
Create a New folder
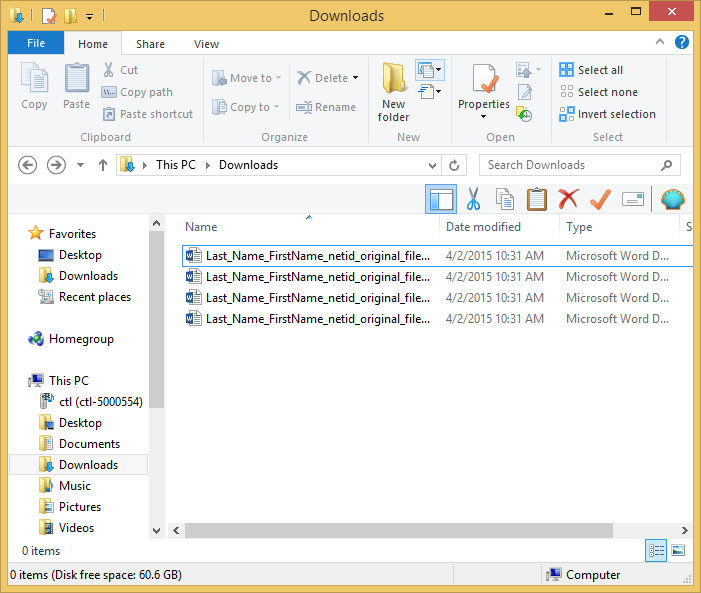click(x=393, y=92)
